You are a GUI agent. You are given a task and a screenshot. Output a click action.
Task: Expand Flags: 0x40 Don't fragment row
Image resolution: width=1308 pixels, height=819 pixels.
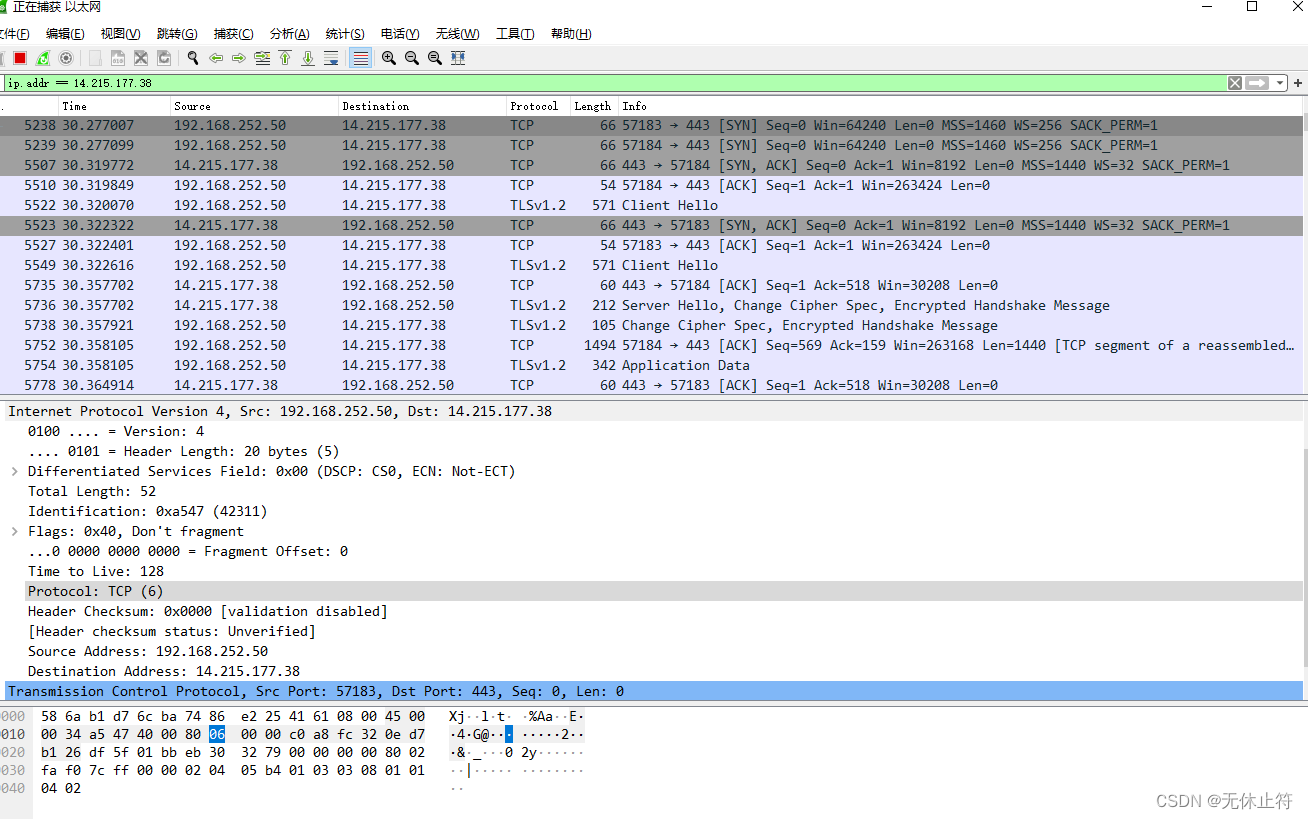[x=14, y=531]
